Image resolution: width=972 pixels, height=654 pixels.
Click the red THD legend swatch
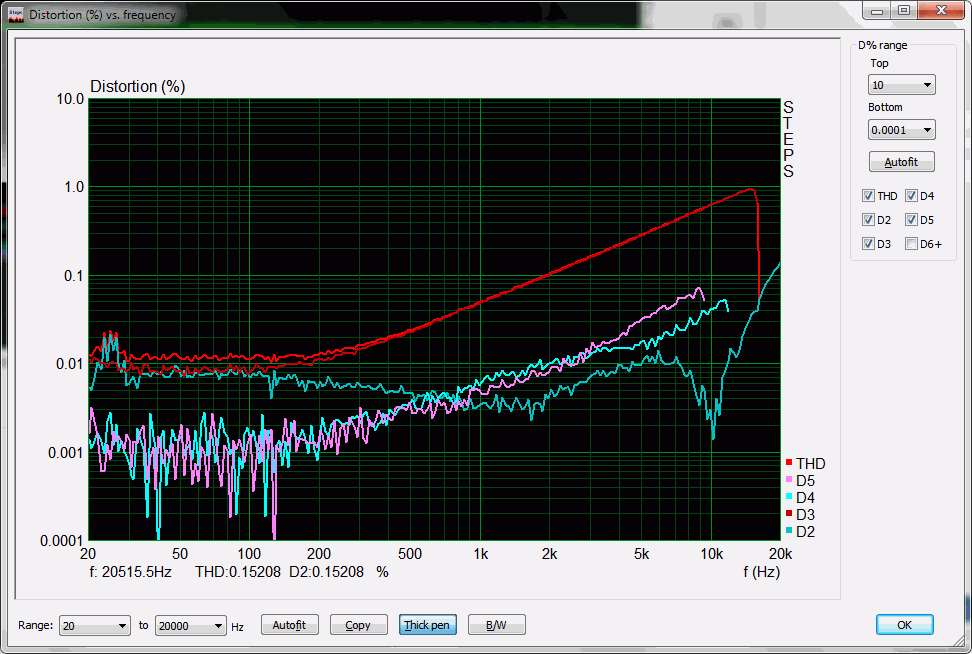pyautogui.click(x=789, y=463)
